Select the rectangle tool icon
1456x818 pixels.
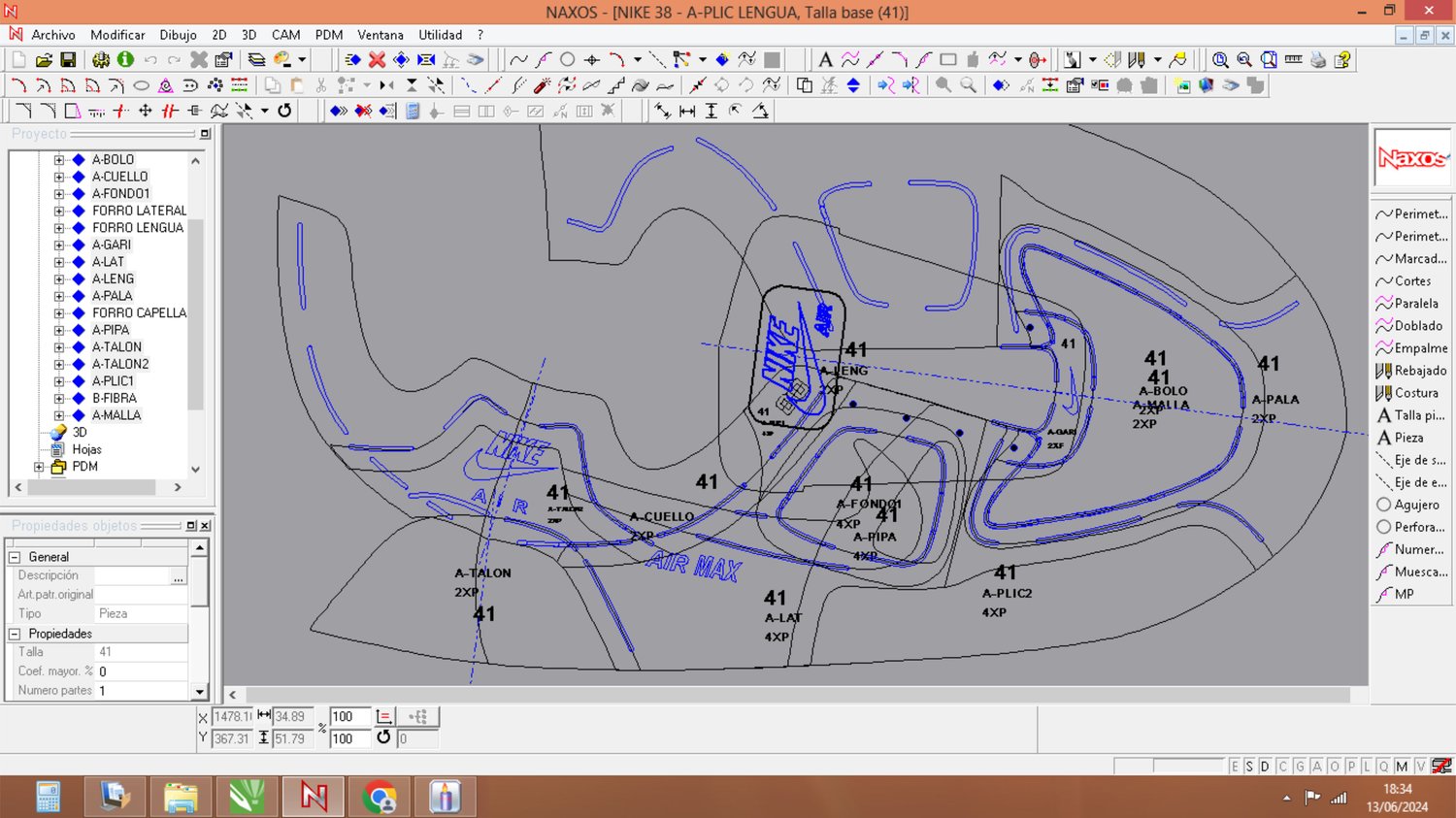click(948, 60)
